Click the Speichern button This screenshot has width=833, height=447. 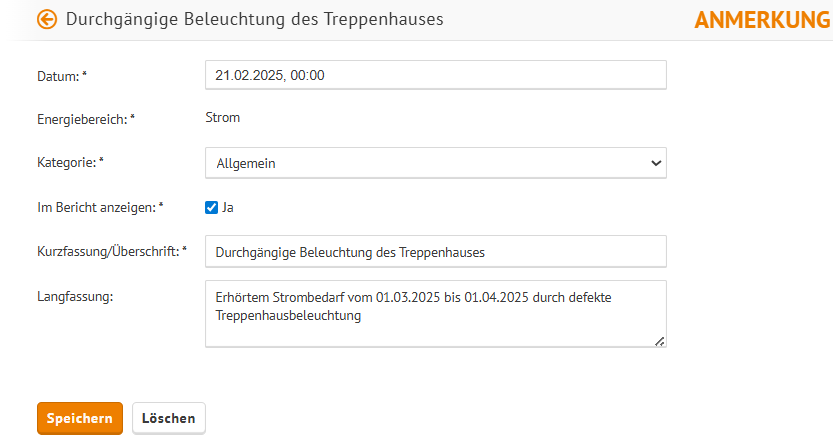[x=80, y=418]
